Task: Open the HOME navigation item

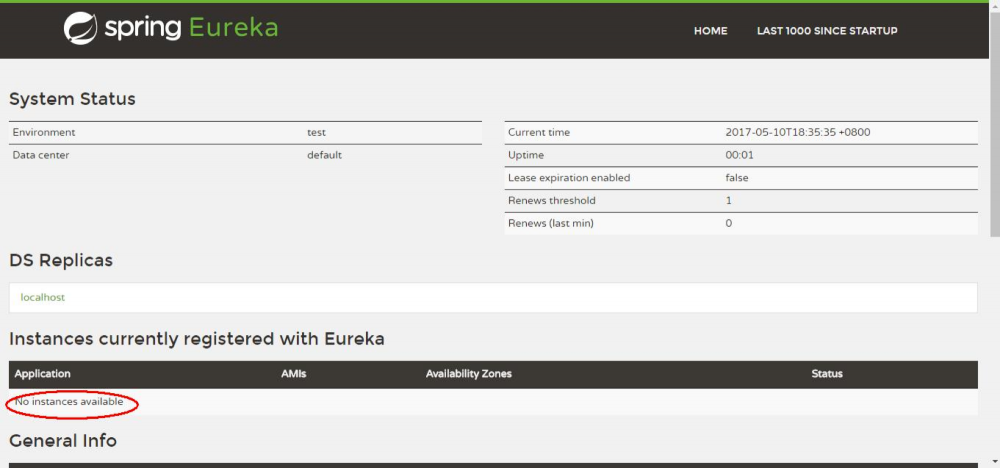Action: 710,31
